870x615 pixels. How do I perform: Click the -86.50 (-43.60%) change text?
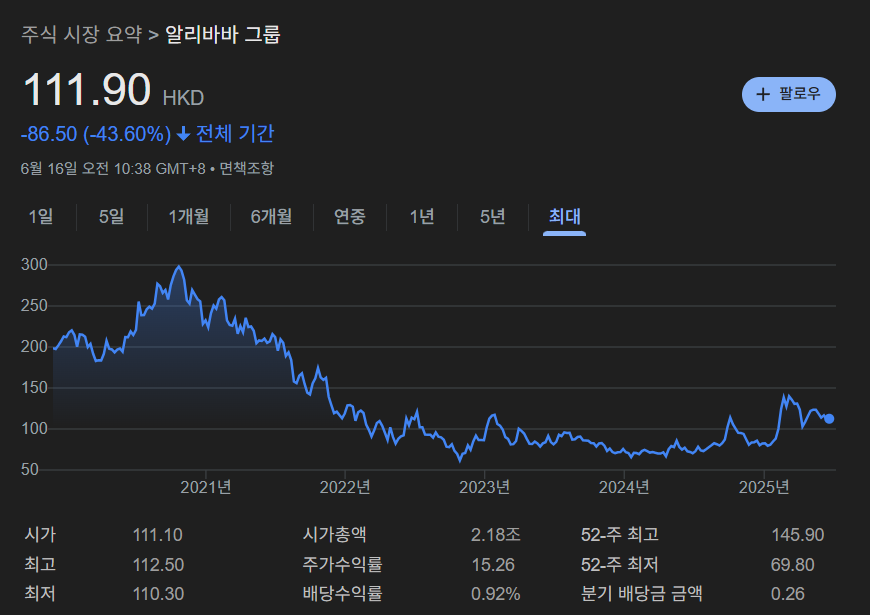coord(96,134)
